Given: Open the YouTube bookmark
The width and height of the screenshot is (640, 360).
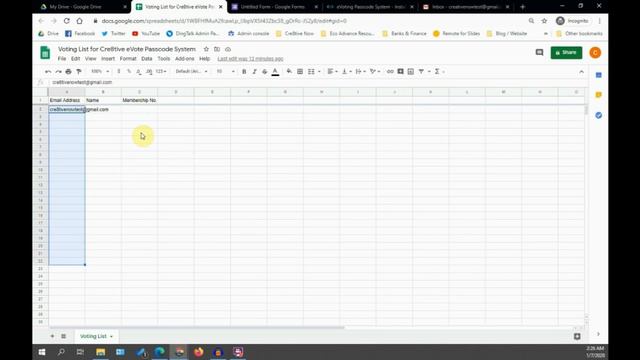Looking at the screenshot, I should click(146, 33).
